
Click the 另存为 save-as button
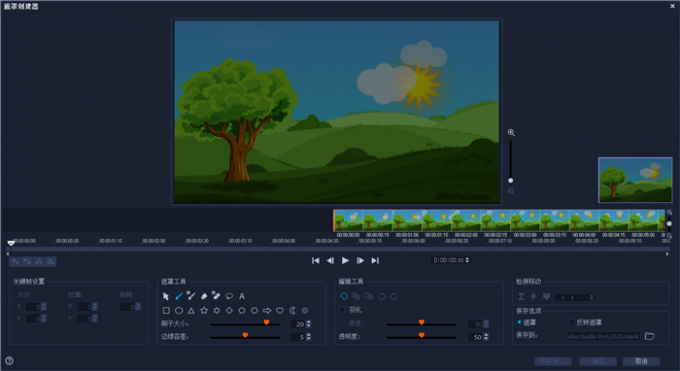(553, 361)
